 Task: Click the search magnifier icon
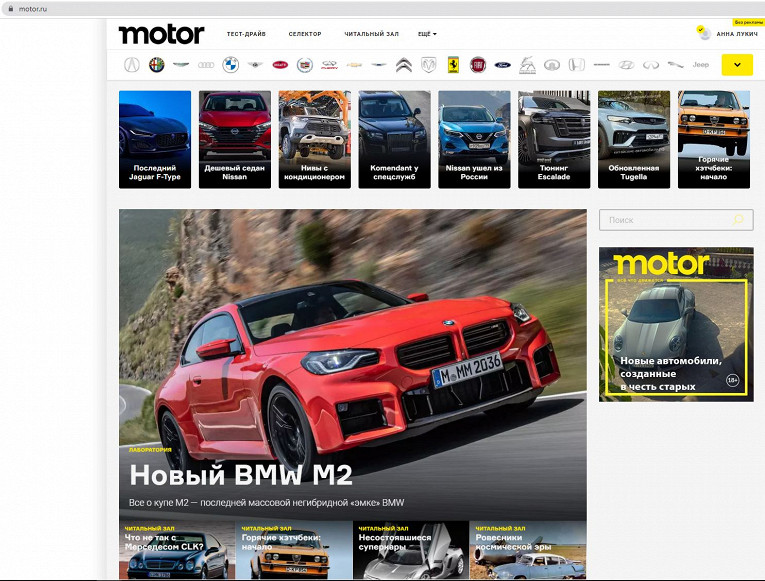point(738,220)
